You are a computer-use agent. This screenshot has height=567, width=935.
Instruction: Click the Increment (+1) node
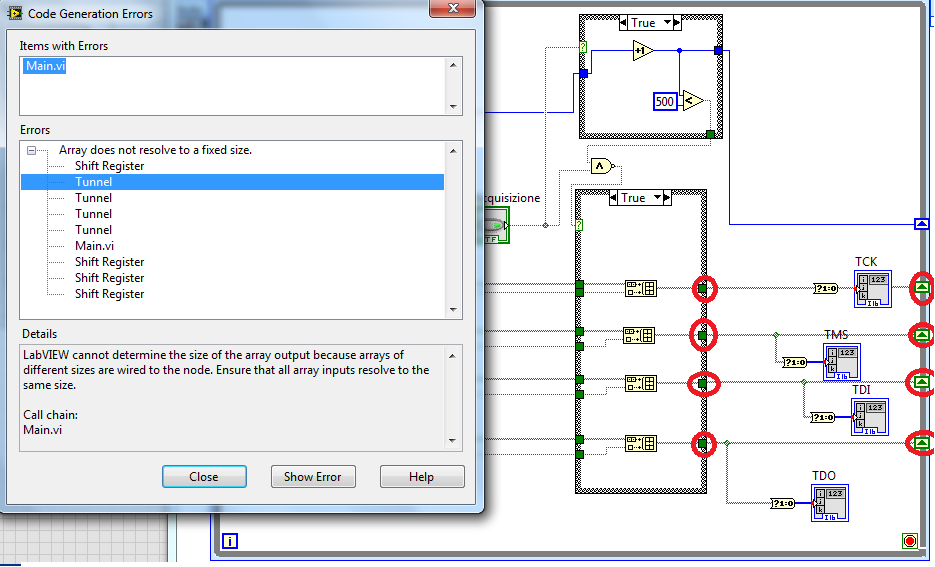coord(642,50)
